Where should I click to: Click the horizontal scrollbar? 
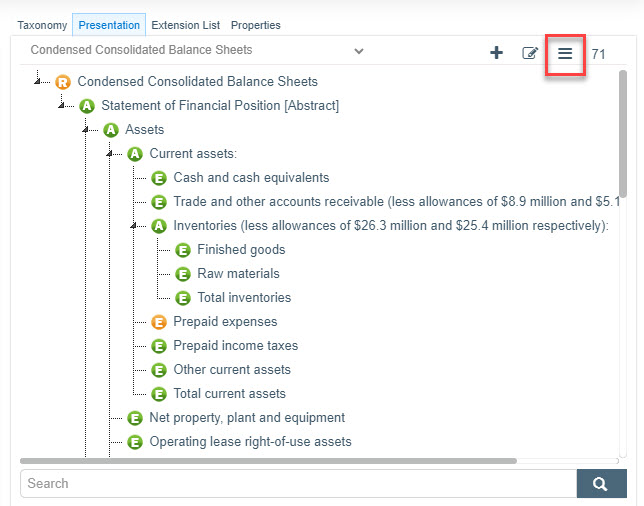[x=268, y=461]
